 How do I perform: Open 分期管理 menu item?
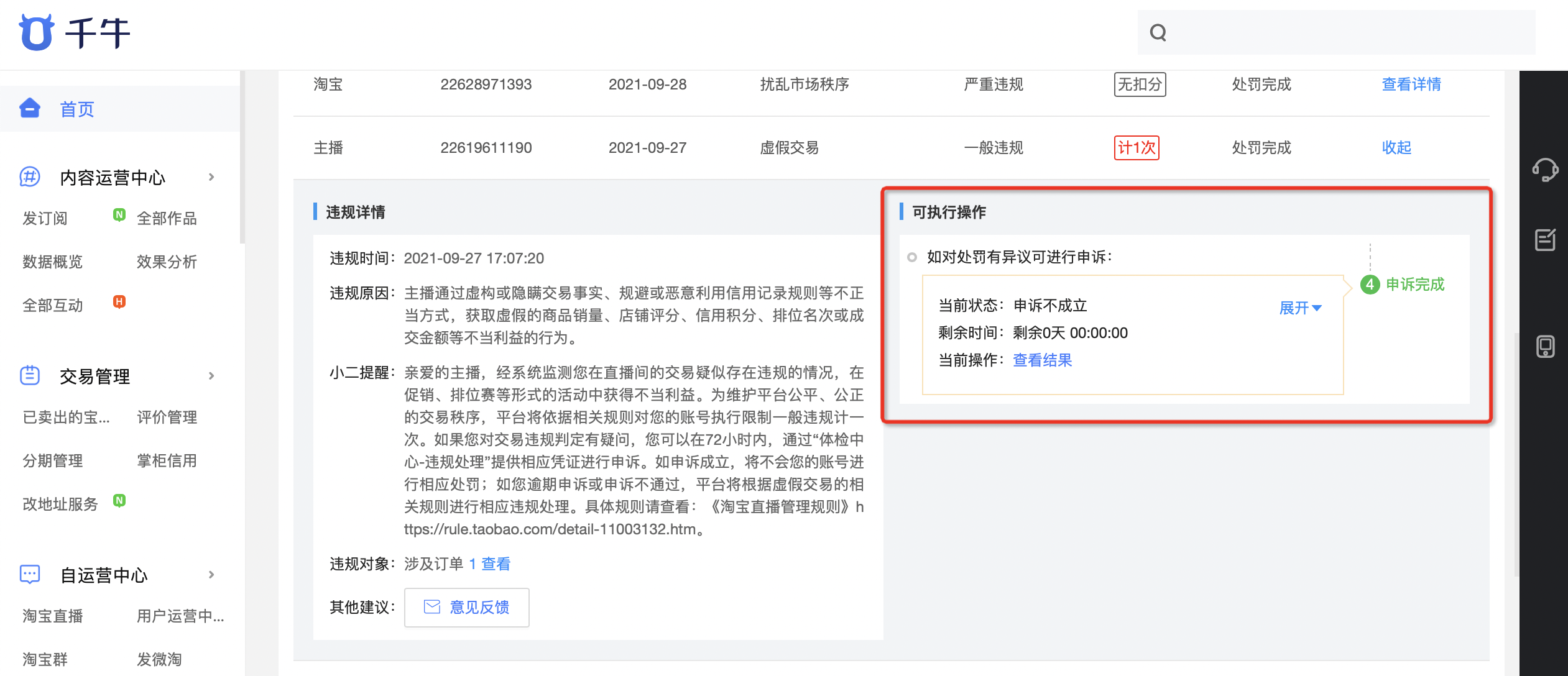pos(52,461)
